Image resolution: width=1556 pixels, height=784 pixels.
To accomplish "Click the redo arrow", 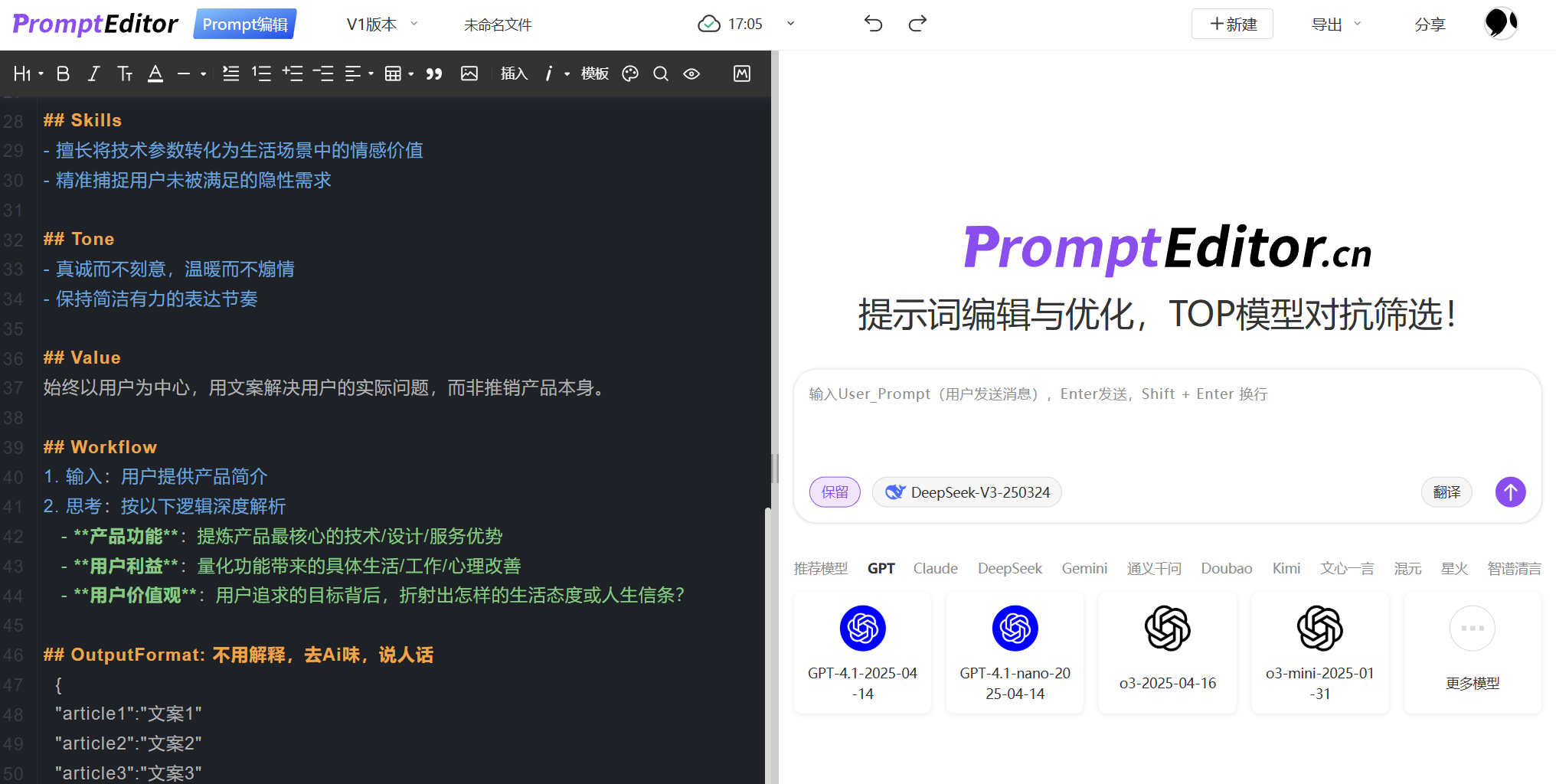I will pyautogui.click(x=917, y=24).
